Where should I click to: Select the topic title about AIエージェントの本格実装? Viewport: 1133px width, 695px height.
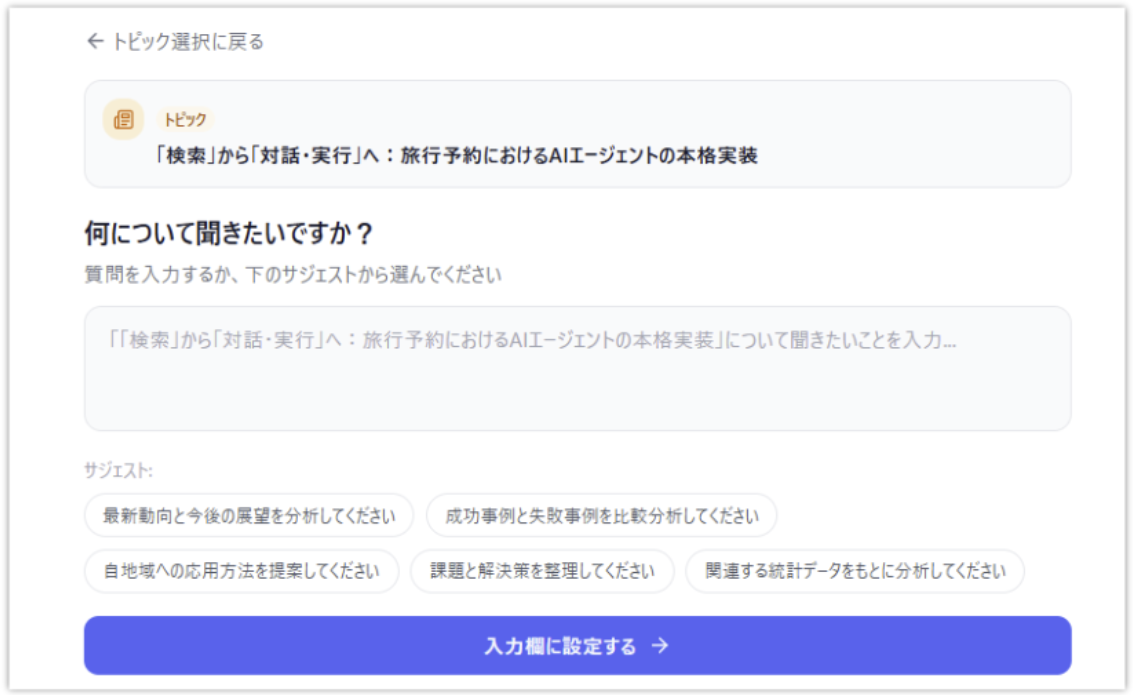pos(457,155)
